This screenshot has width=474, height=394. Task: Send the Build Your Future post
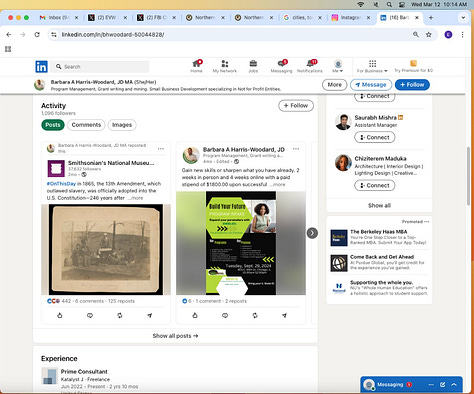click(284, 315)
